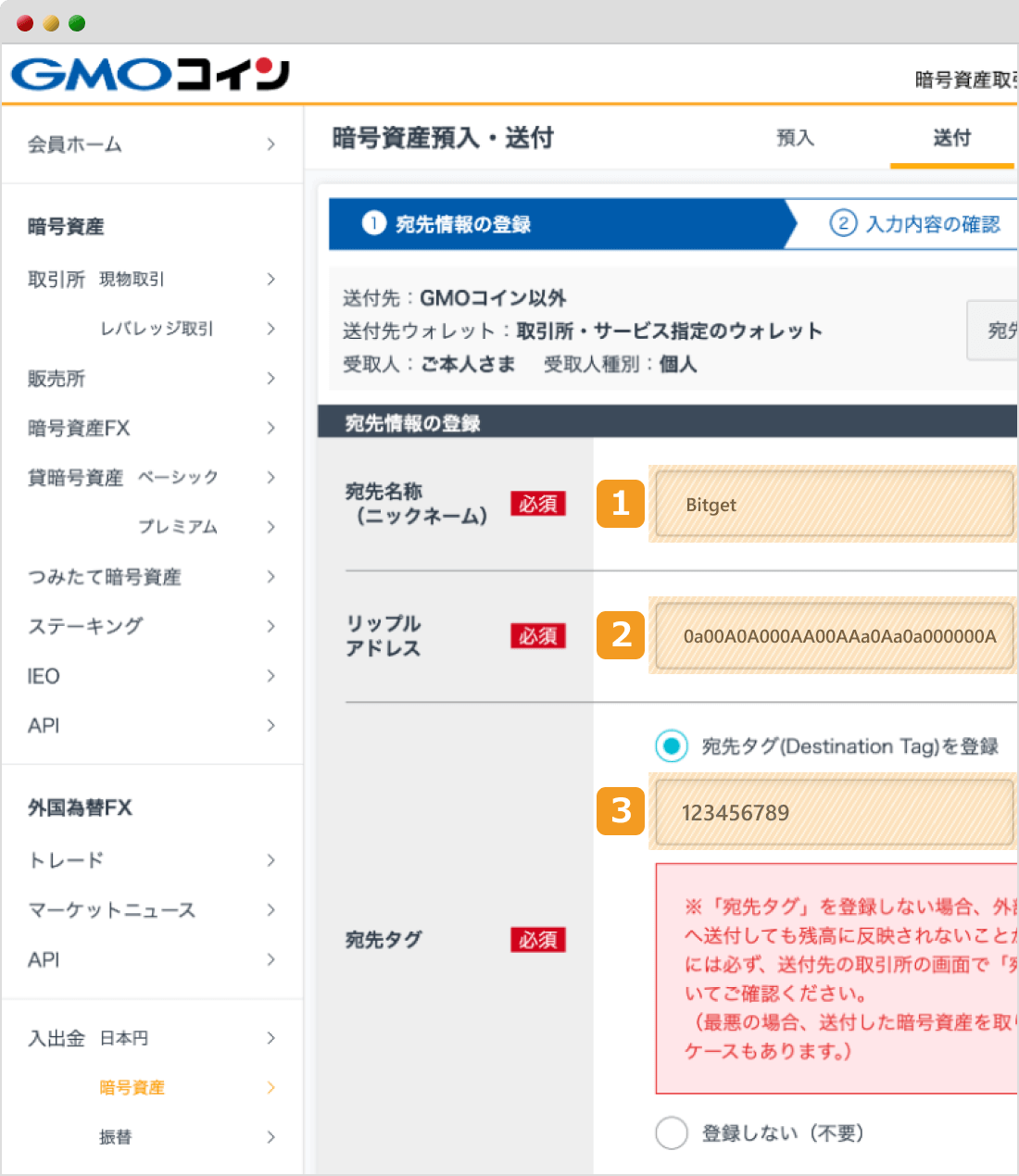
Task: Click the orange number 2 badge beside リップルアドレス
Action: coord(620,636)
